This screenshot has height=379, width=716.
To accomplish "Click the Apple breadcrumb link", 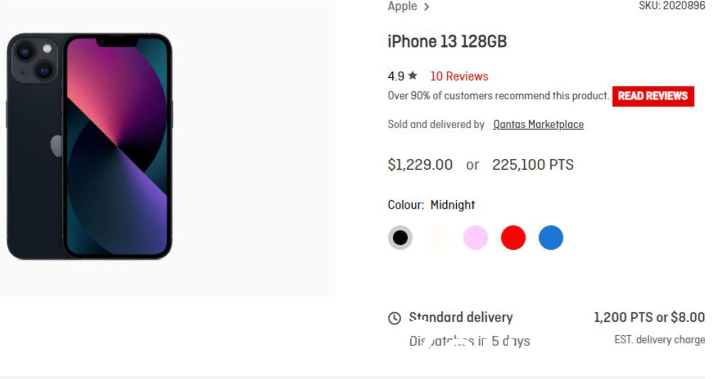I will [x=402, y=6].
